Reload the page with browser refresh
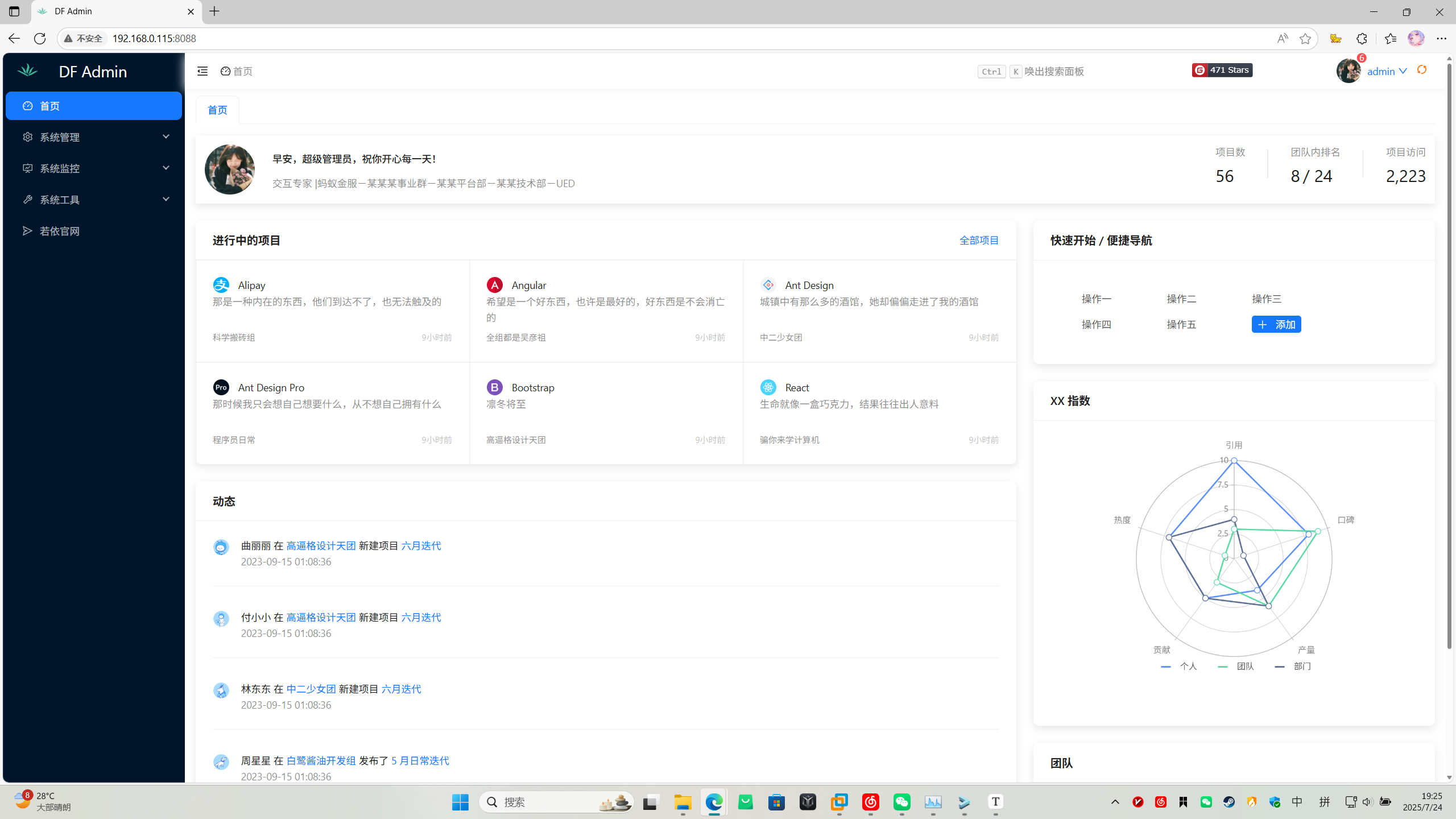Image resolution: width=1456 pixels, height=819 pixels. point(40,38)
